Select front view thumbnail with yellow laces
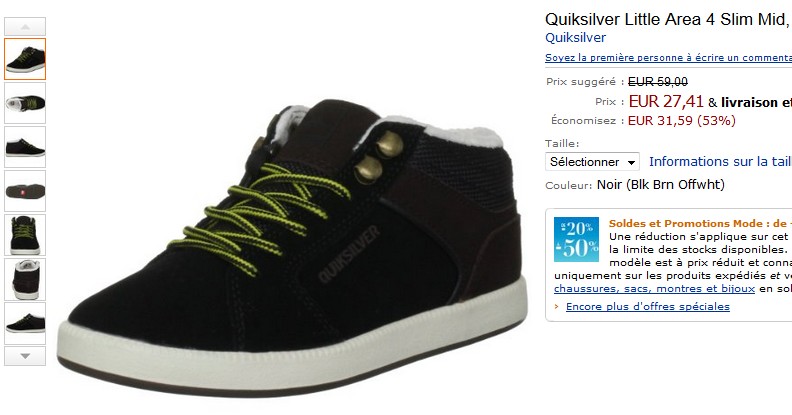Viewport: 792px width, 415px height. 25,235
